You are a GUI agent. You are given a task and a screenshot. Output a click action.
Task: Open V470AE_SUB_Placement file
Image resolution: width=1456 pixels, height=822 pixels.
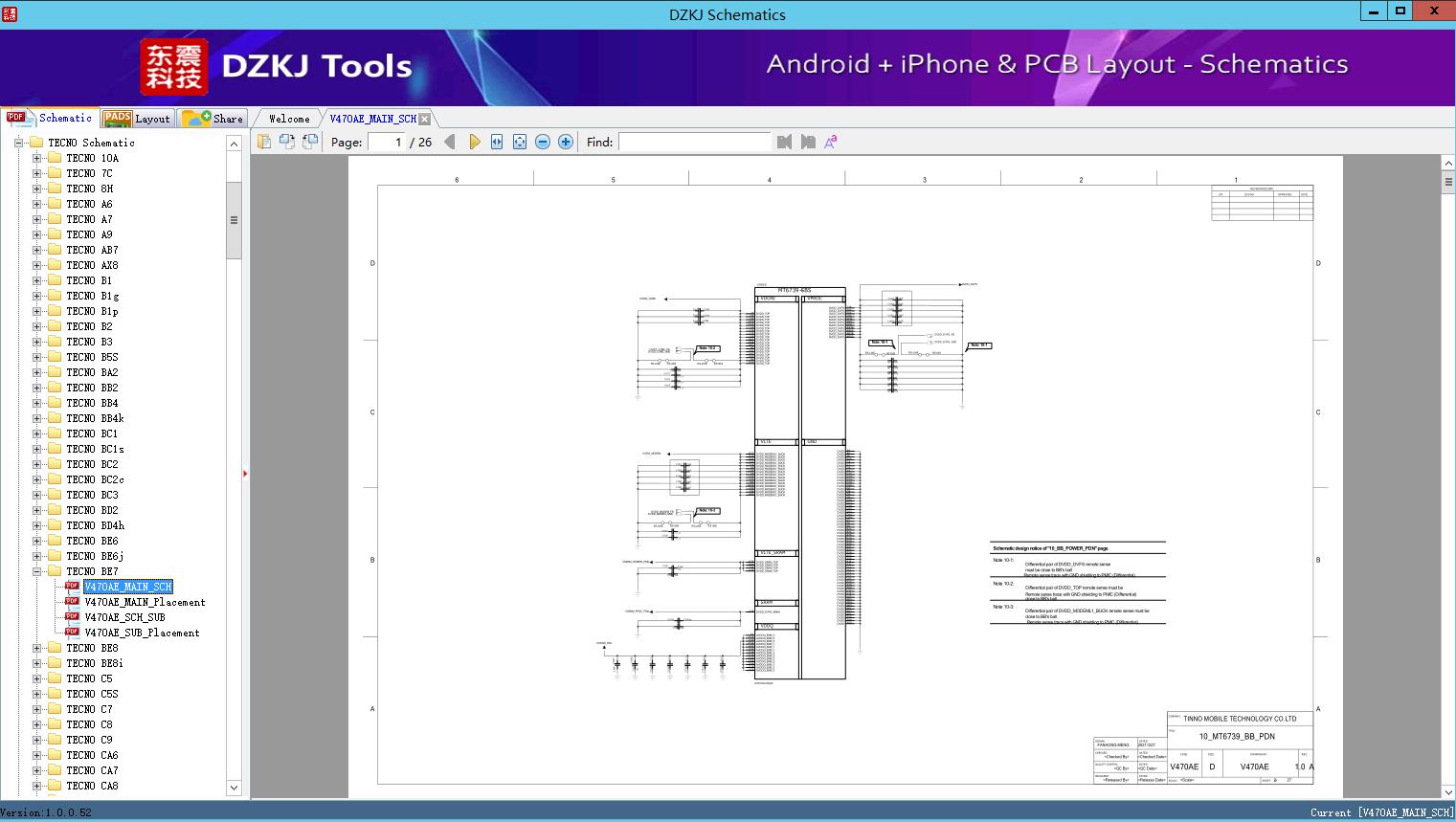[142, 633]
